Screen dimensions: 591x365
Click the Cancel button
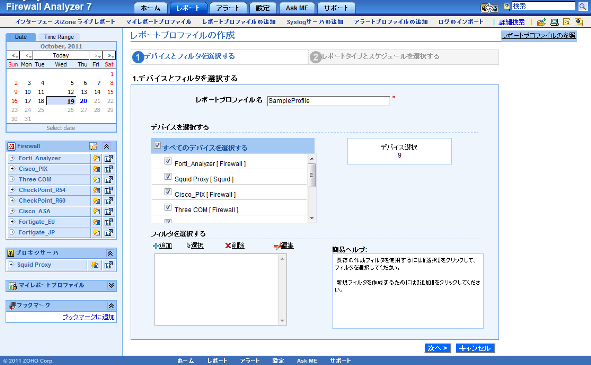tap(475, 348)
